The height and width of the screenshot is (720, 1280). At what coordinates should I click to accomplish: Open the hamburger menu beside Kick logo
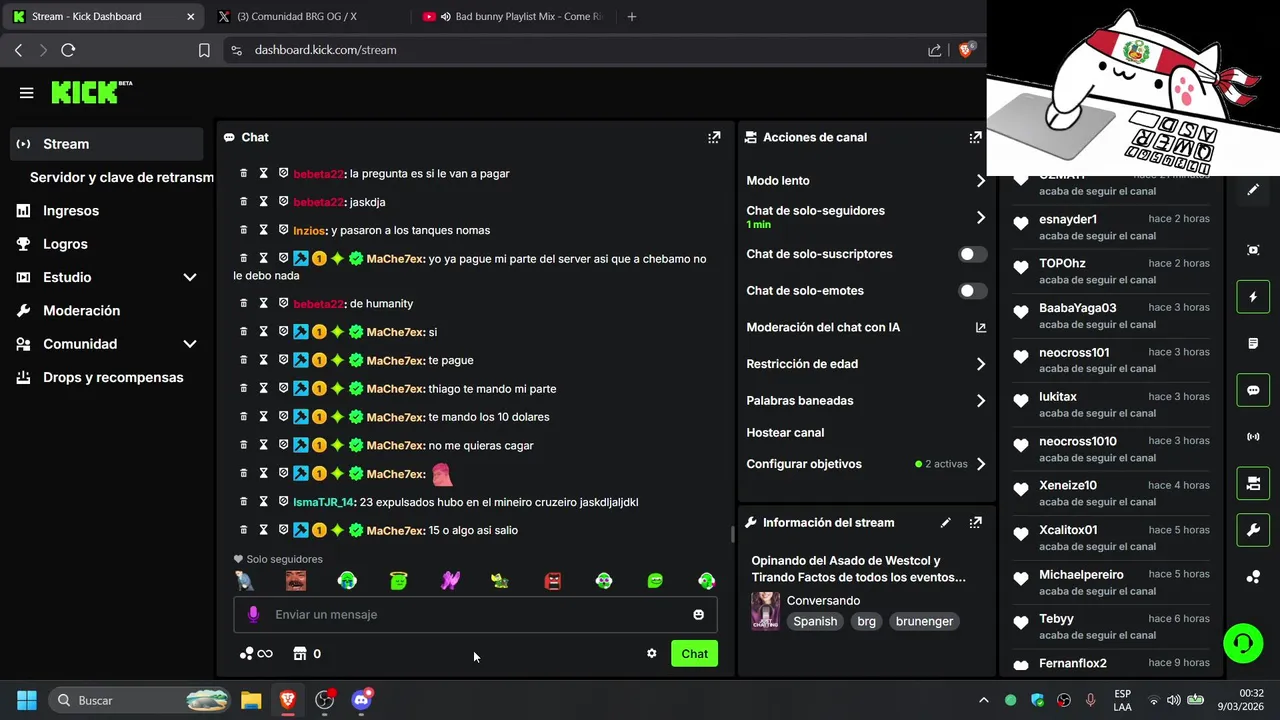tap(27, 93)
